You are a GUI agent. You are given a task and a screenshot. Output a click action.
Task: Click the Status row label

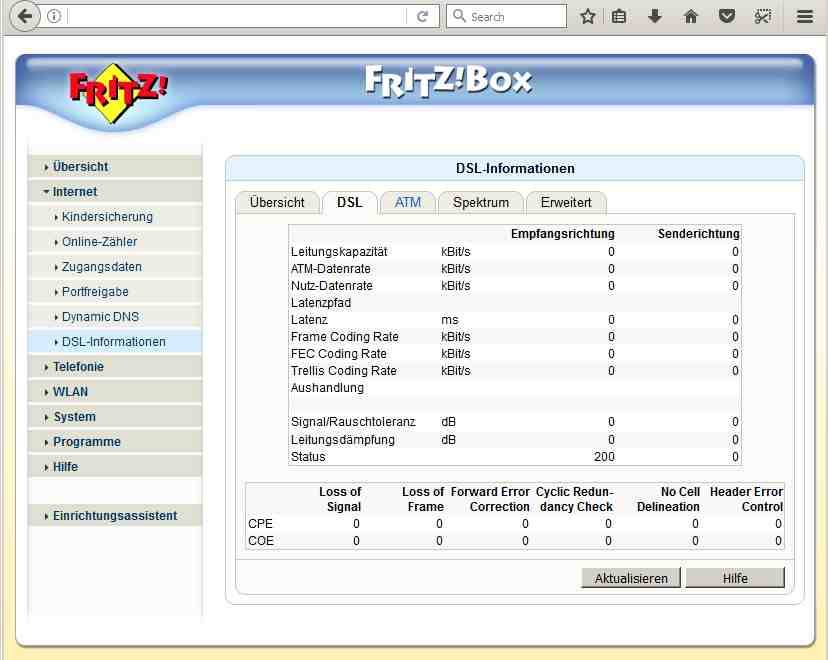tap(308, 457)
